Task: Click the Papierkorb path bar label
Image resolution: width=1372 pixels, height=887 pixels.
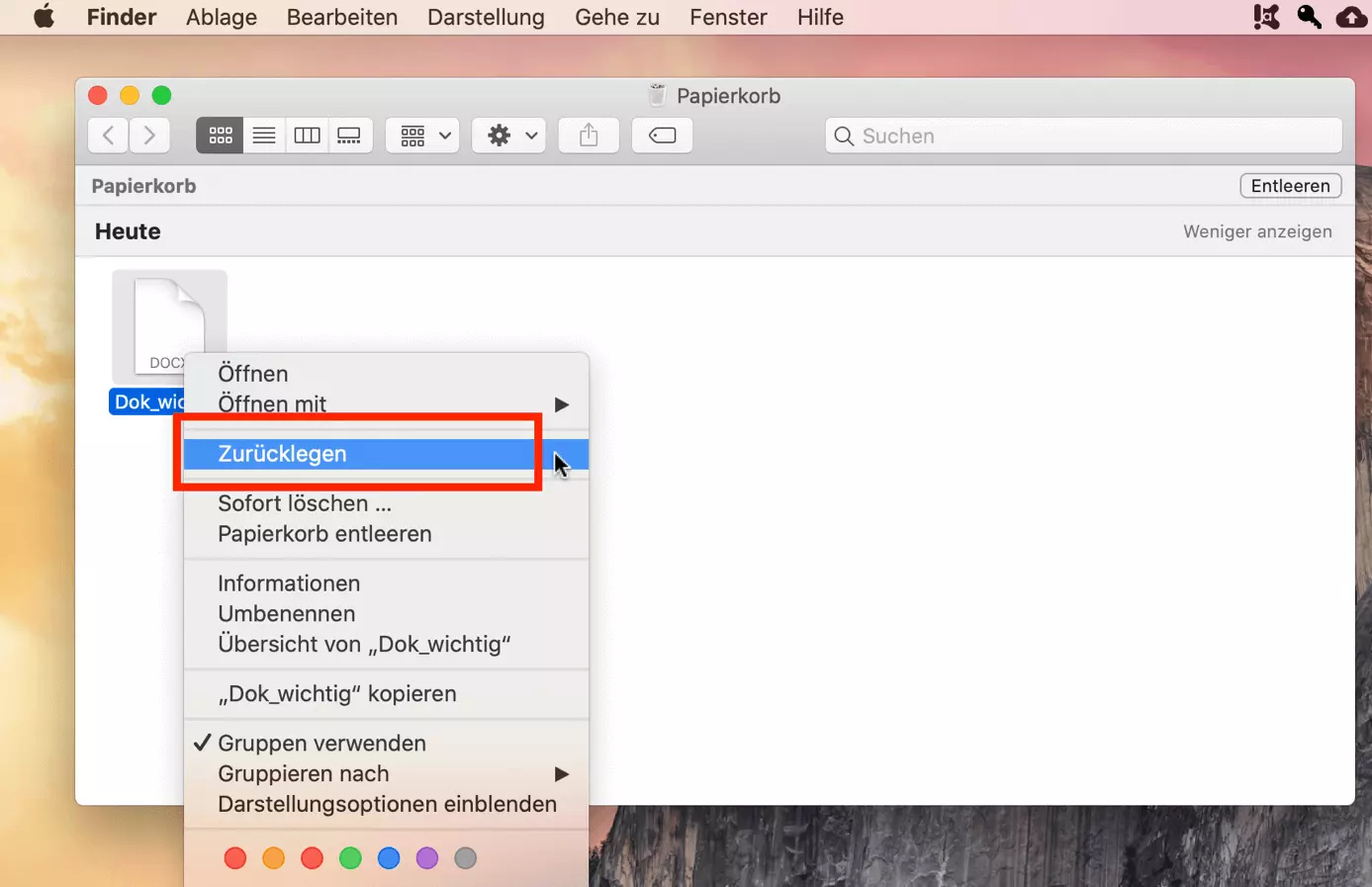Action: 143,186
